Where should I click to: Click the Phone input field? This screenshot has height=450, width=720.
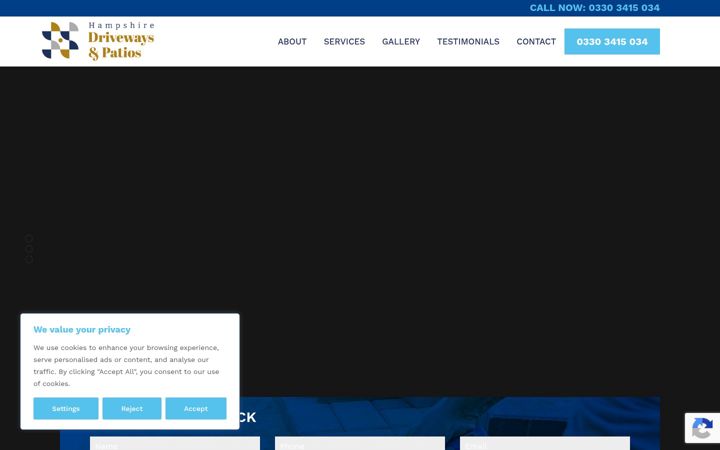pyautogui.click(x=360, y=444)
